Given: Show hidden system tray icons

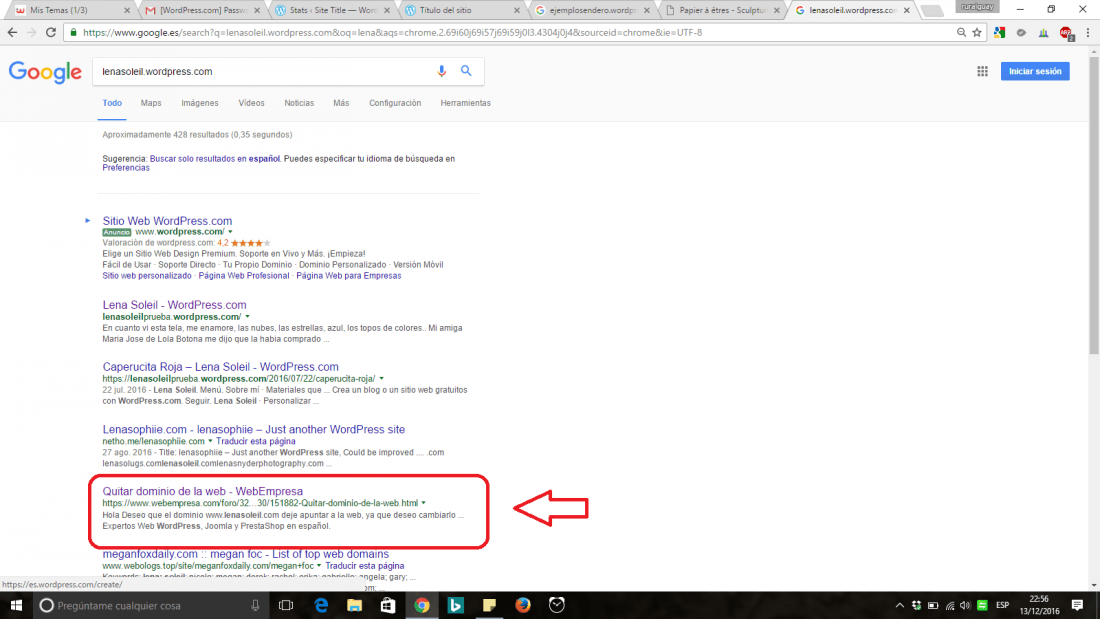Looking at the screenshot, I should point(899,606).
